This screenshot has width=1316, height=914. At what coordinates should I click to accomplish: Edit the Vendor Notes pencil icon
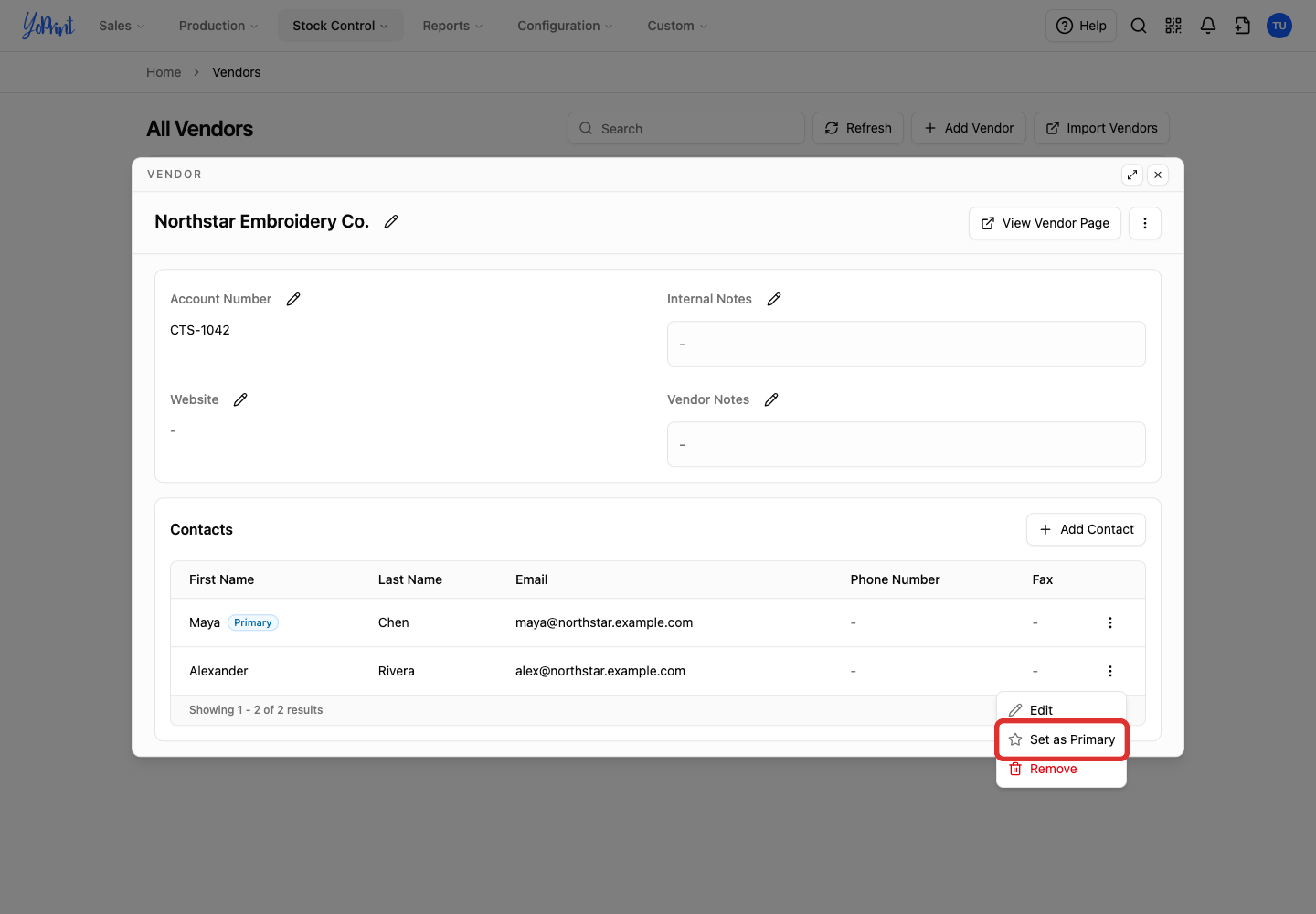[x=771, y=399]
